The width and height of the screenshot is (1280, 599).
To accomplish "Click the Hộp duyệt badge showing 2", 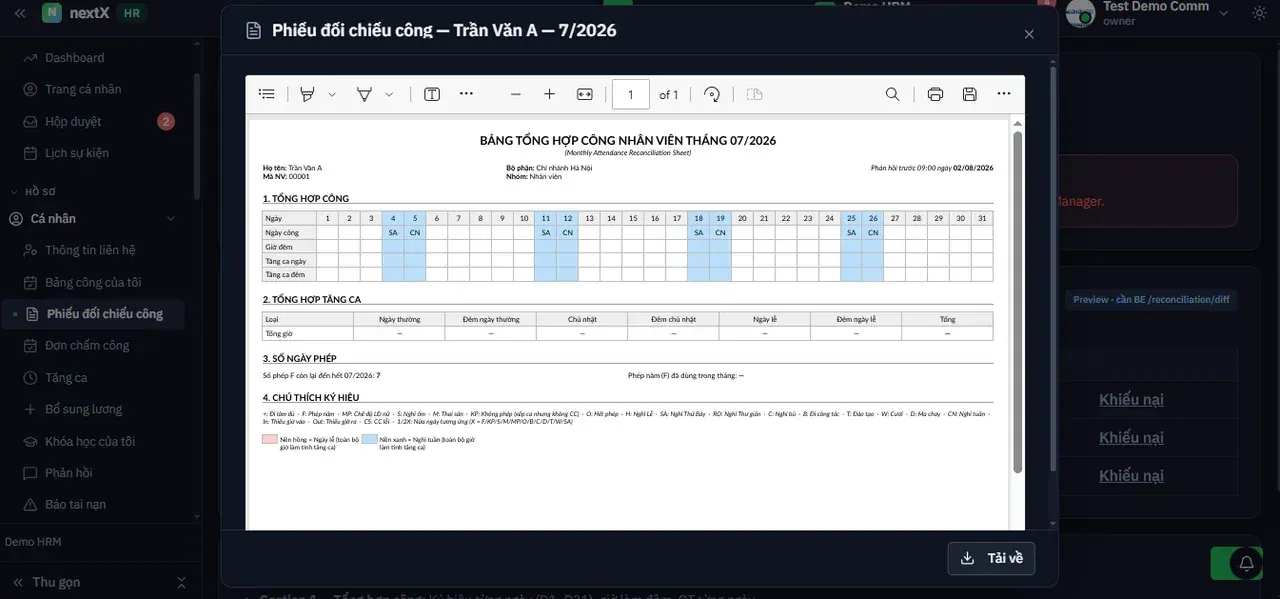I will (x=166, y=121).
